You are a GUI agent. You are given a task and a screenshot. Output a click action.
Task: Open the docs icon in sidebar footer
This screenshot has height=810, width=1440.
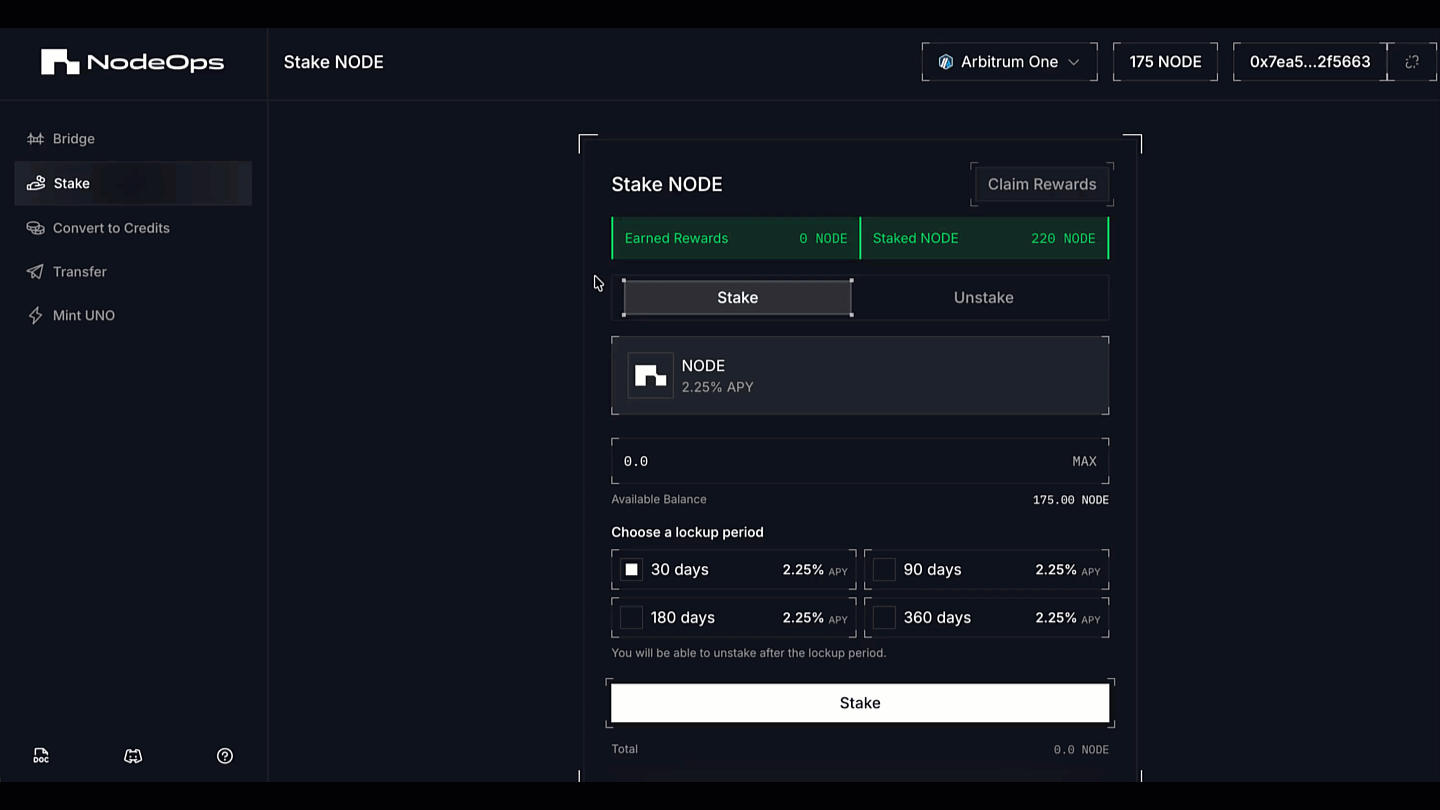click(x=41, y=756)
